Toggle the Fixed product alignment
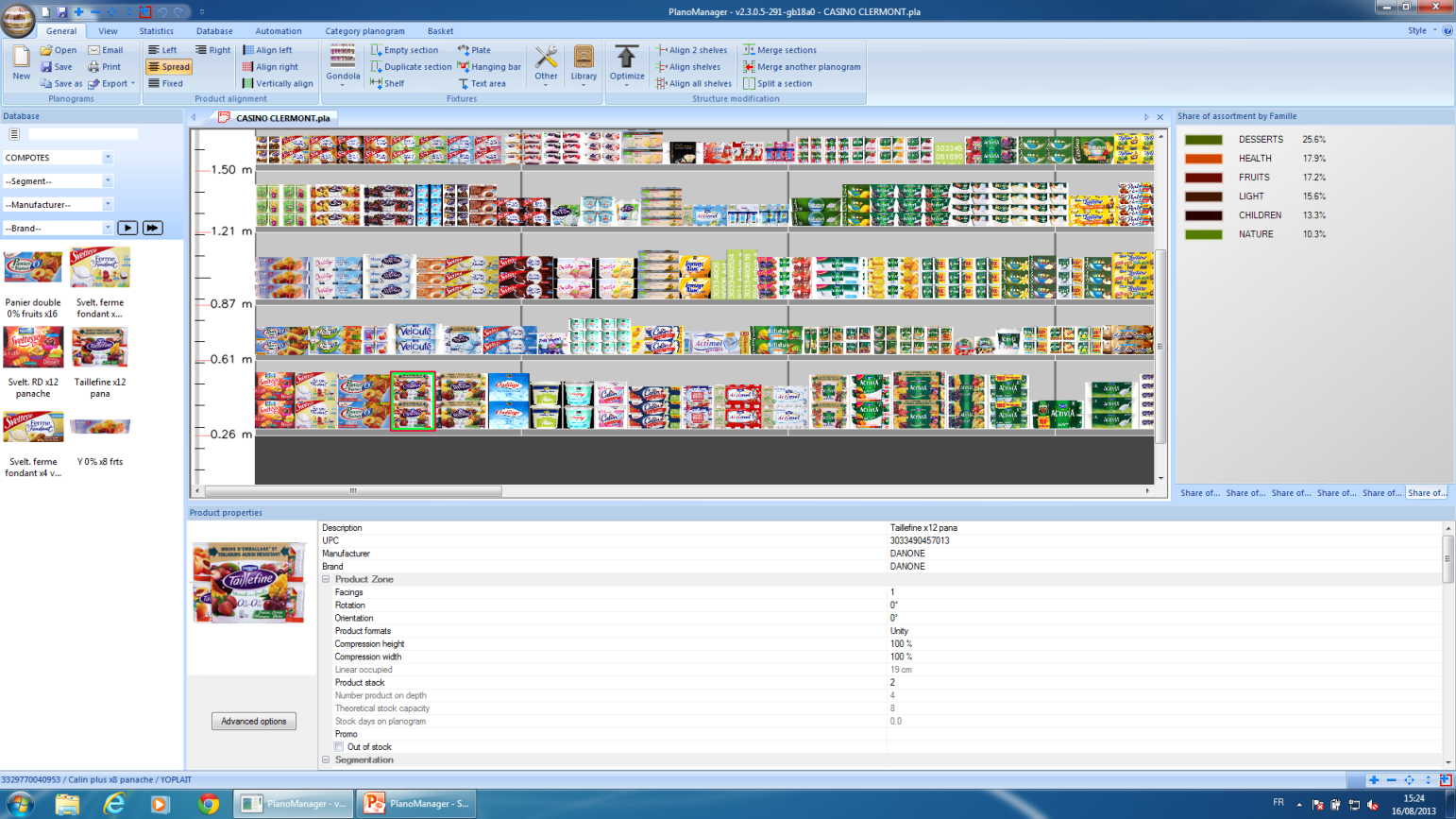Image resolution: width=1456 pixels, height=819 pixels. tap(165, 84)
